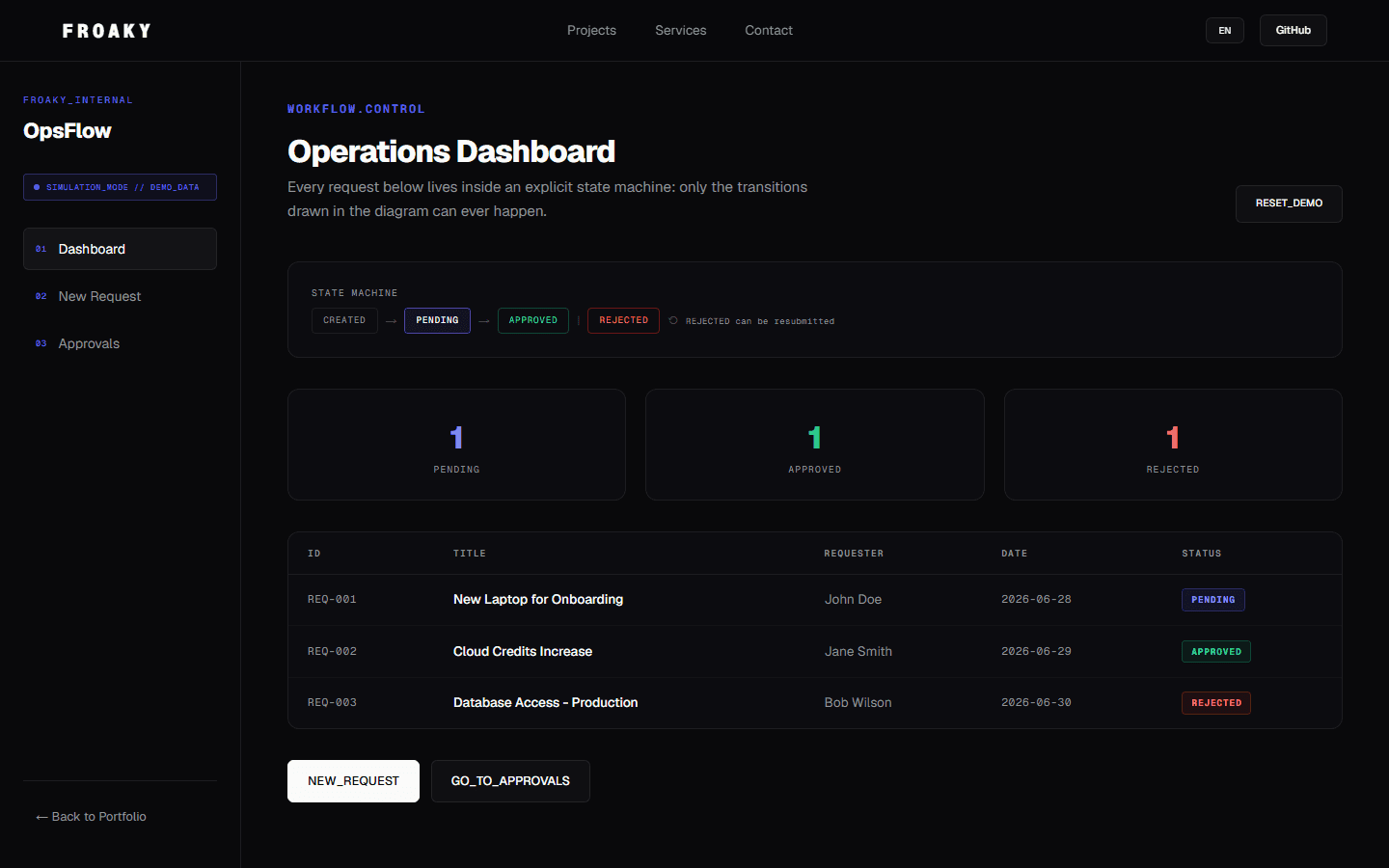Open the Contact nav link
The width and height of the screenshot is (1389, 868).
[x=769, y=31]
